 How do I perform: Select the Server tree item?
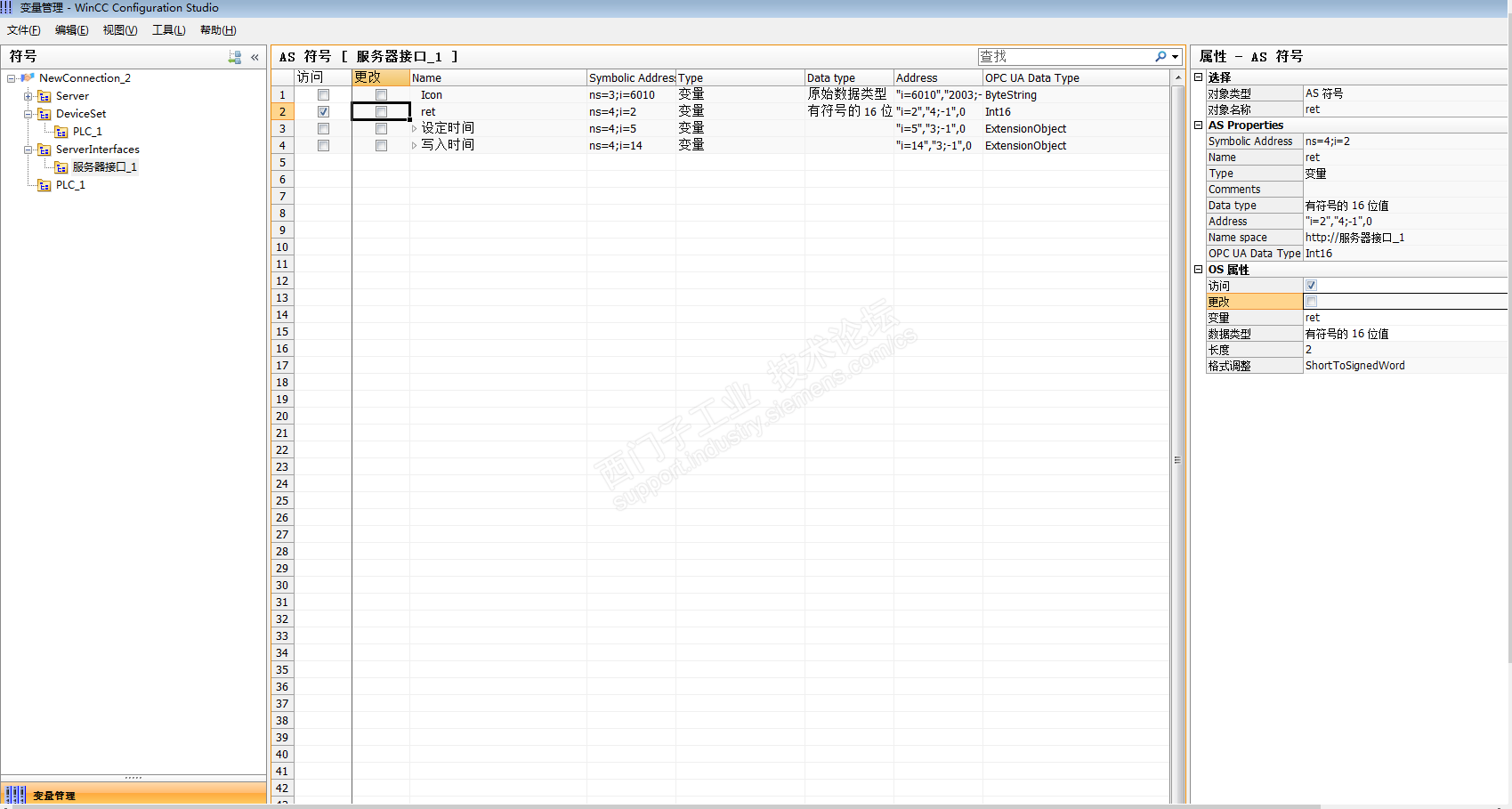pos(72,96)
